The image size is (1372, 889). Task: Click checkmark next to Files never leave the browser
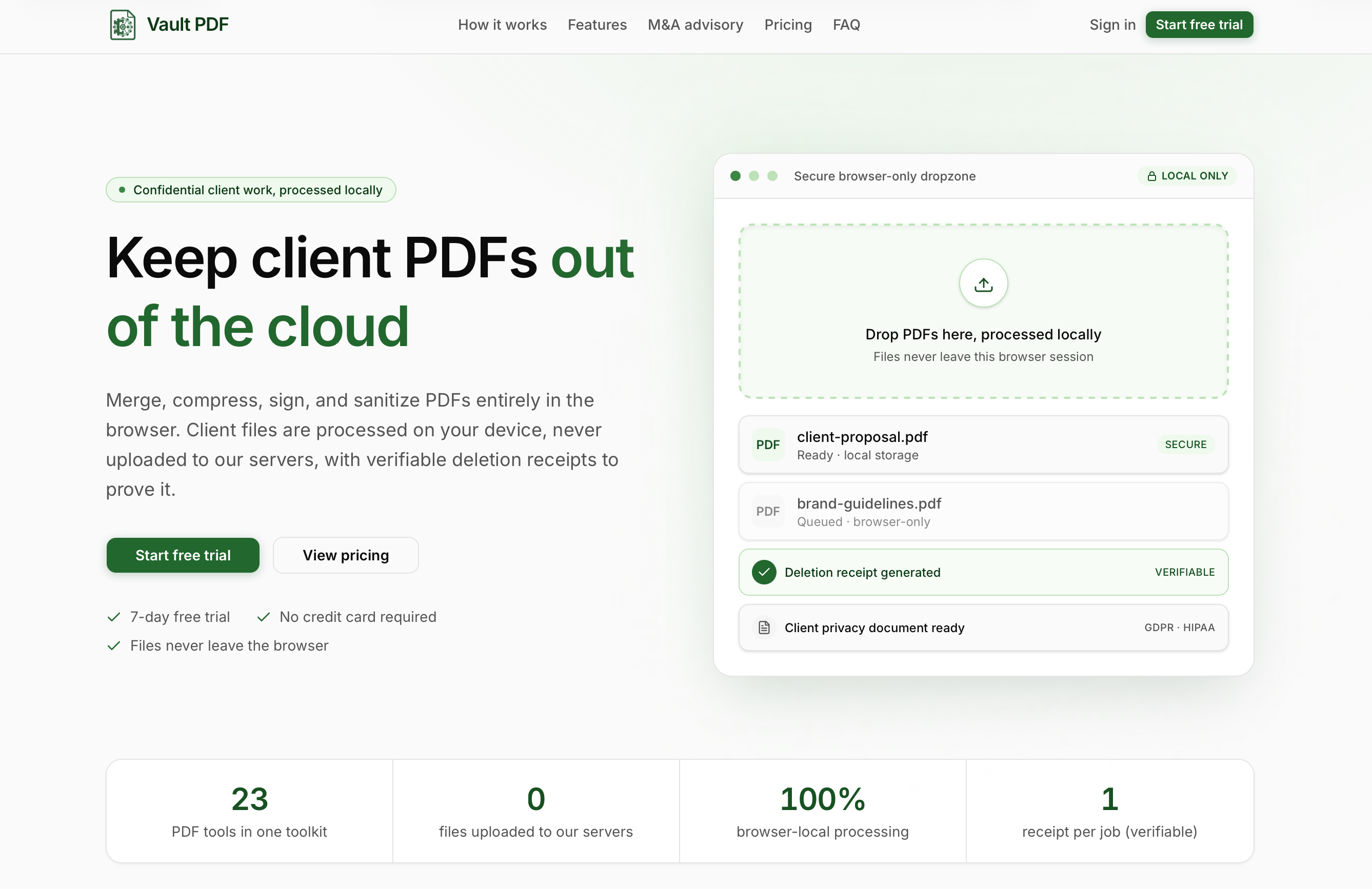113,646
